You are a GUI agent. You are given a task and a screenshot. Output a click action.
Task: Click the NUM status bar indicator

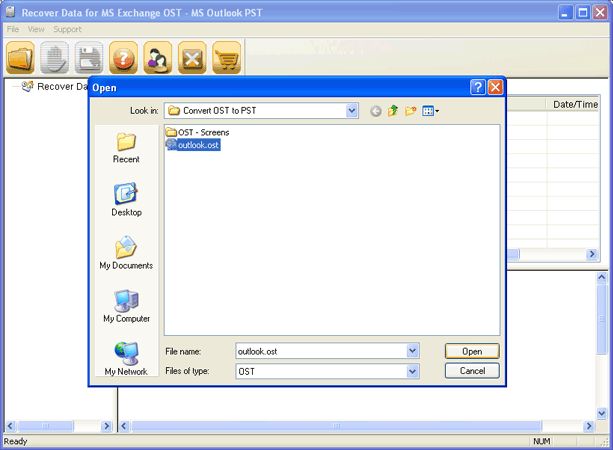(541, 441)
